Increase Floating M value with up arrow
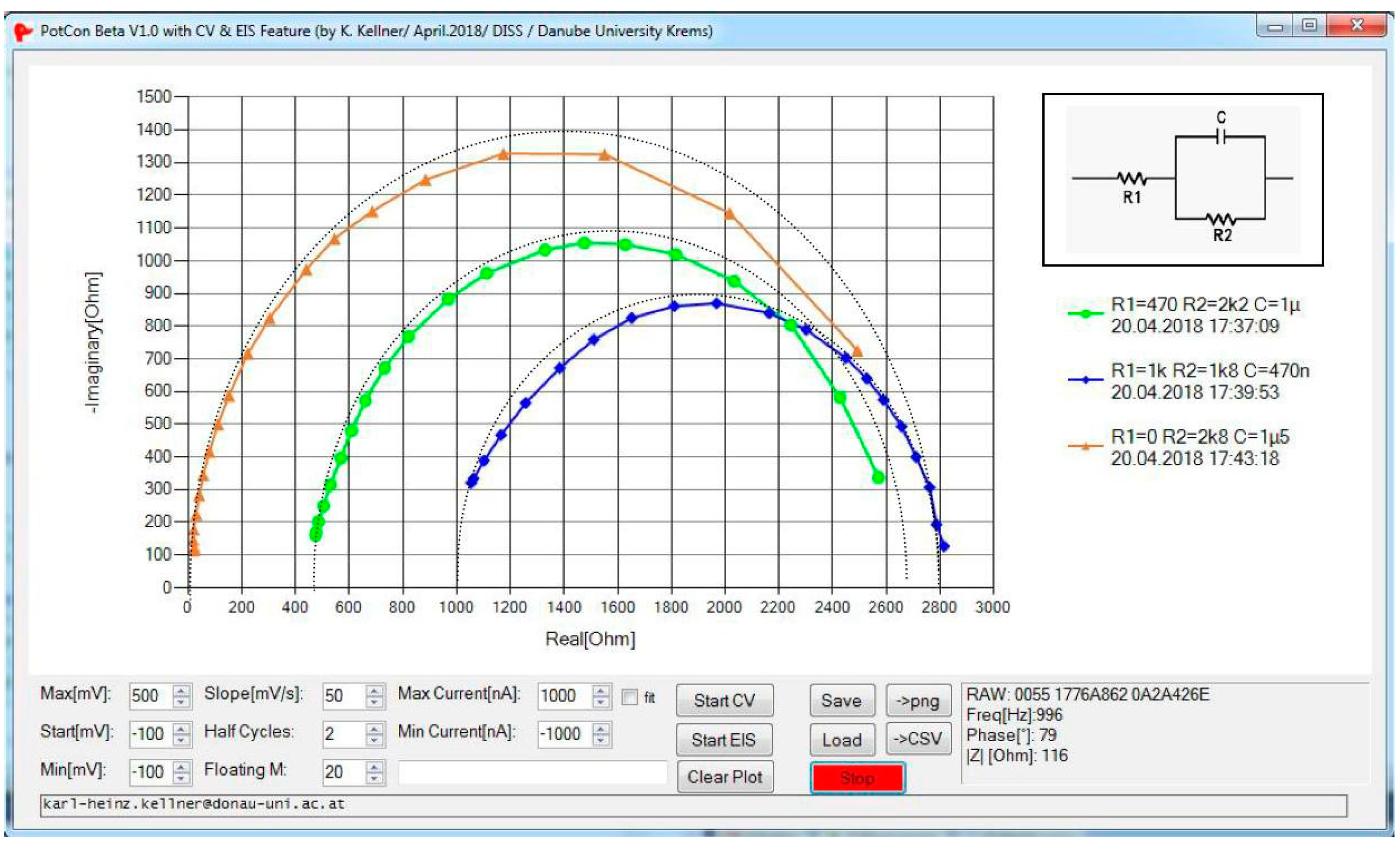Viewport: 1400px width, 845px height. pyautogui.click(x=374, y=767)
